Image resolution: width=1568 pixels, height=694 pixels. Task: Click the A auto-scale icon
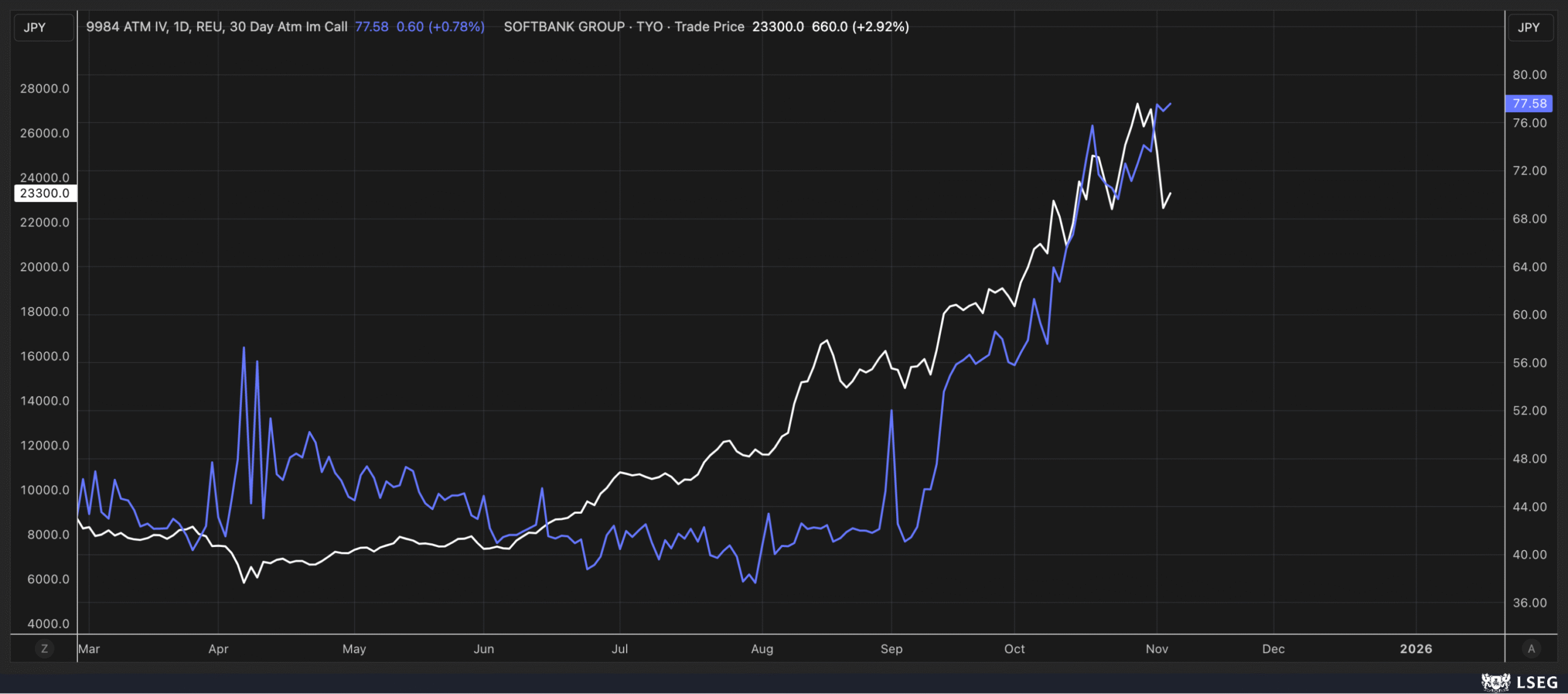[x=1531, y=649]
